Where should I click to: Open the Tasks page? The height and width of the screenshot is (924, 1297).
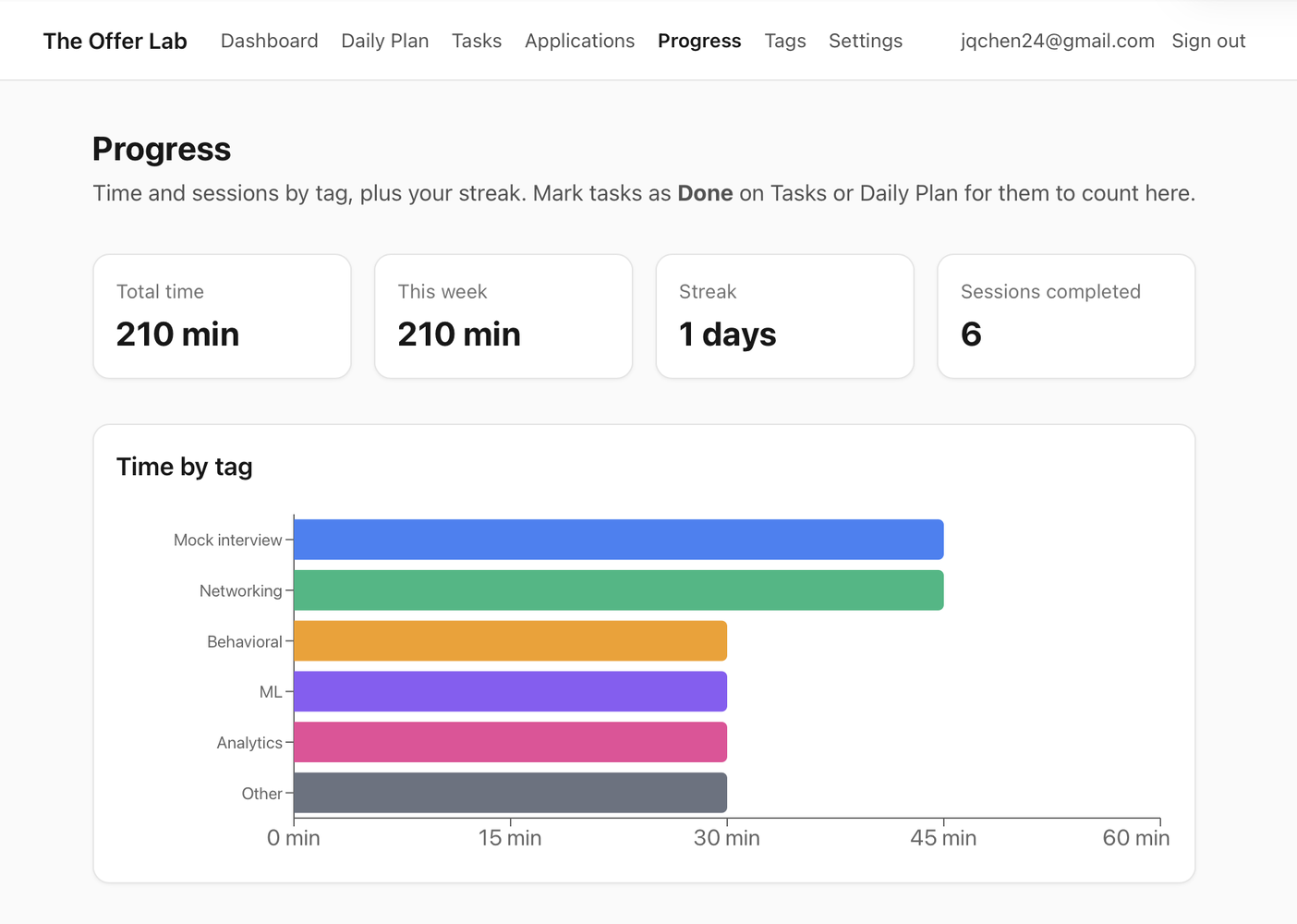pos(477,41)
